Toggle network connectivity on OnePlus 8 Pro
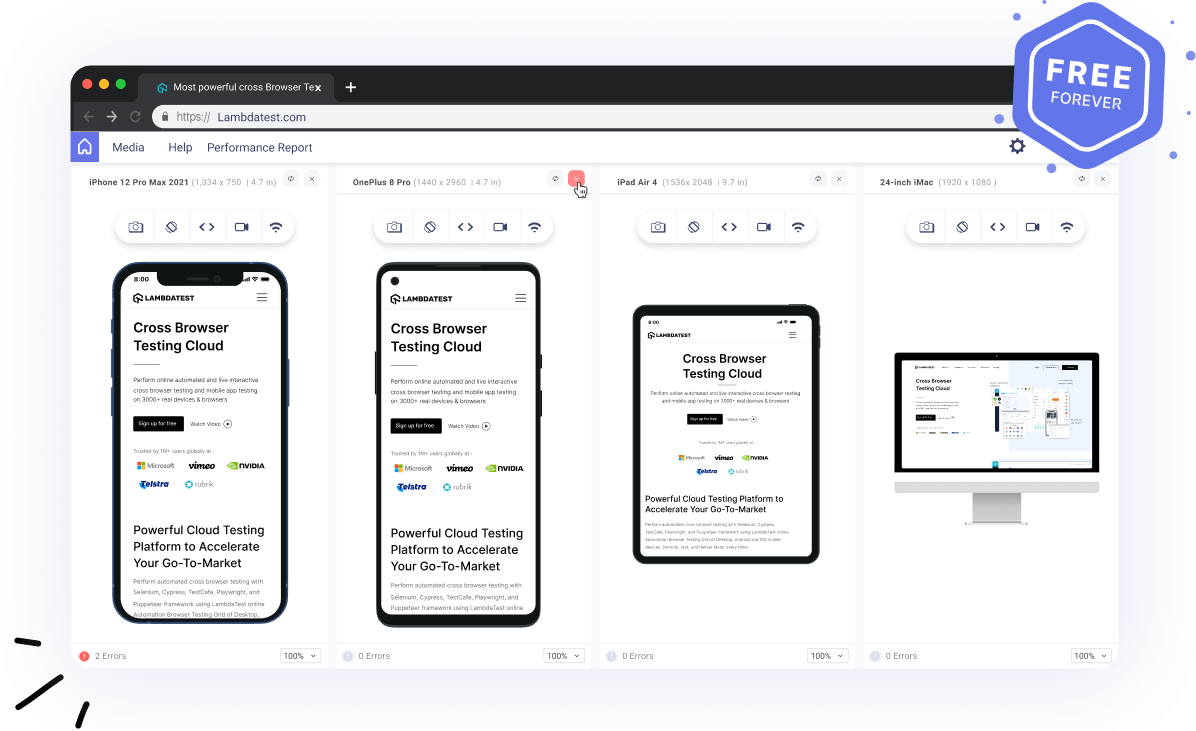The width and height of the screenshot is (1196, 731). (535, 227)
